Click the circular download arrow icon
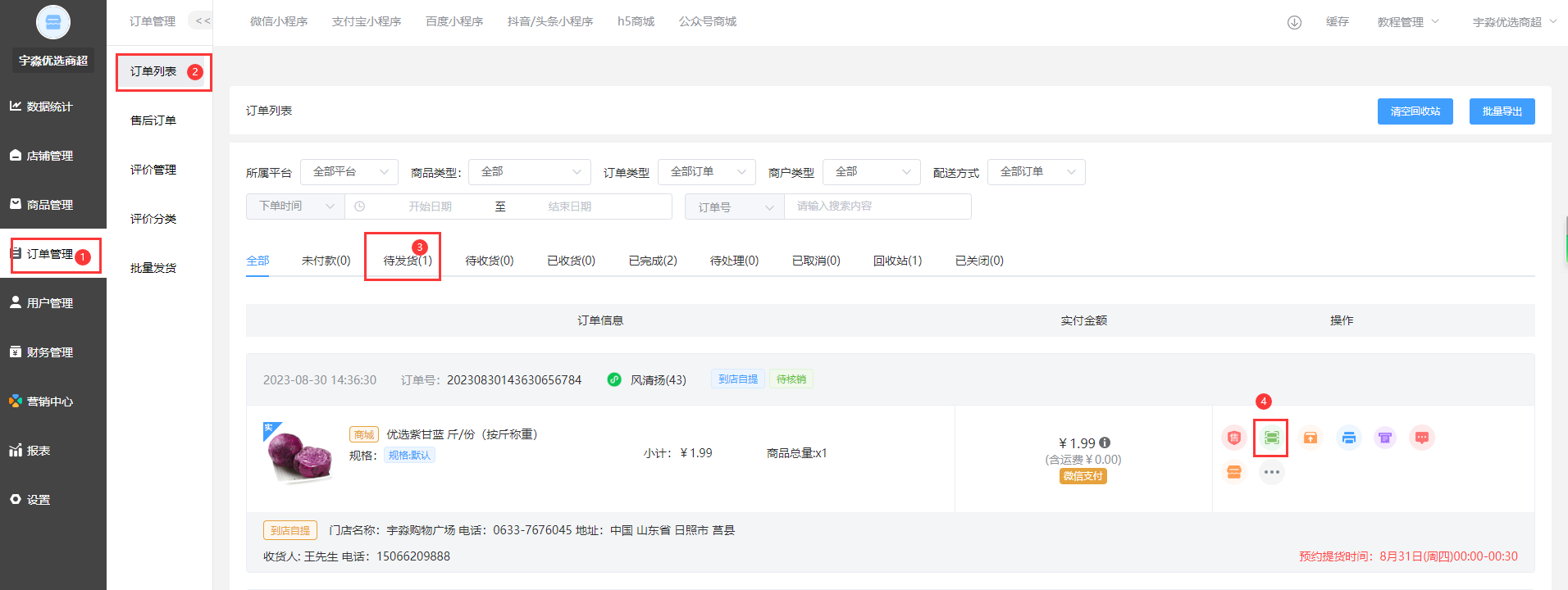 [x=1294, y=22]
